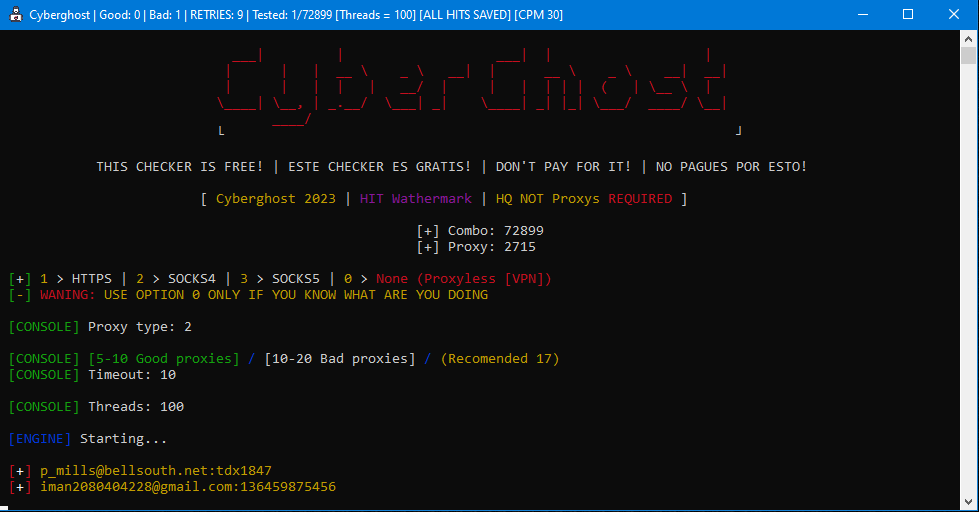Click the 'Threads: 100' console line
The image size is (979, 512).
[96, 406]
